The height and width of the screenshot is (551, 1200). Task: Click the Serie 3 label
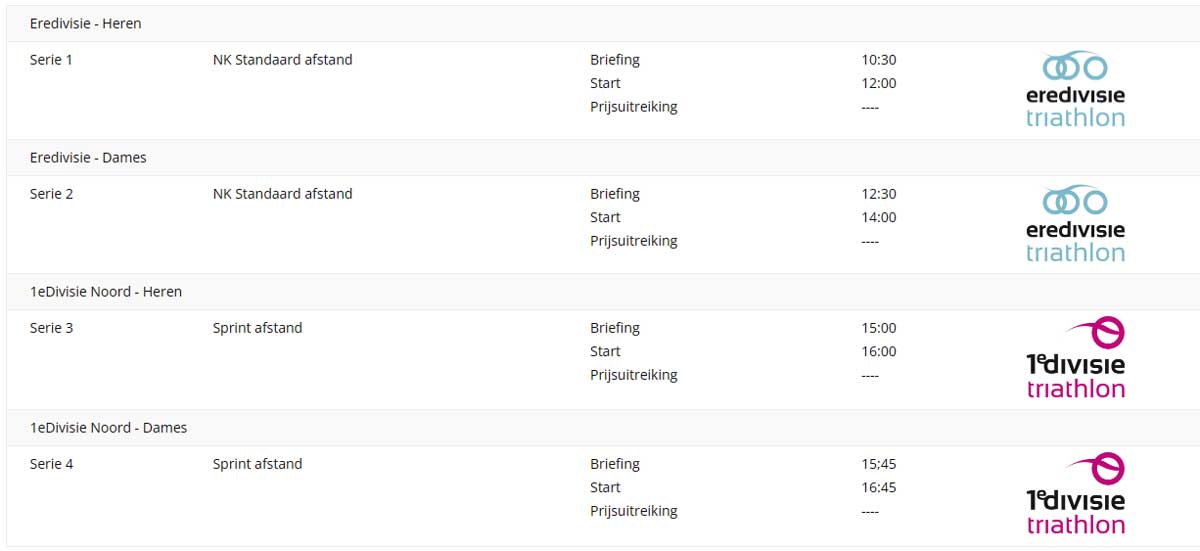point(51,328)
